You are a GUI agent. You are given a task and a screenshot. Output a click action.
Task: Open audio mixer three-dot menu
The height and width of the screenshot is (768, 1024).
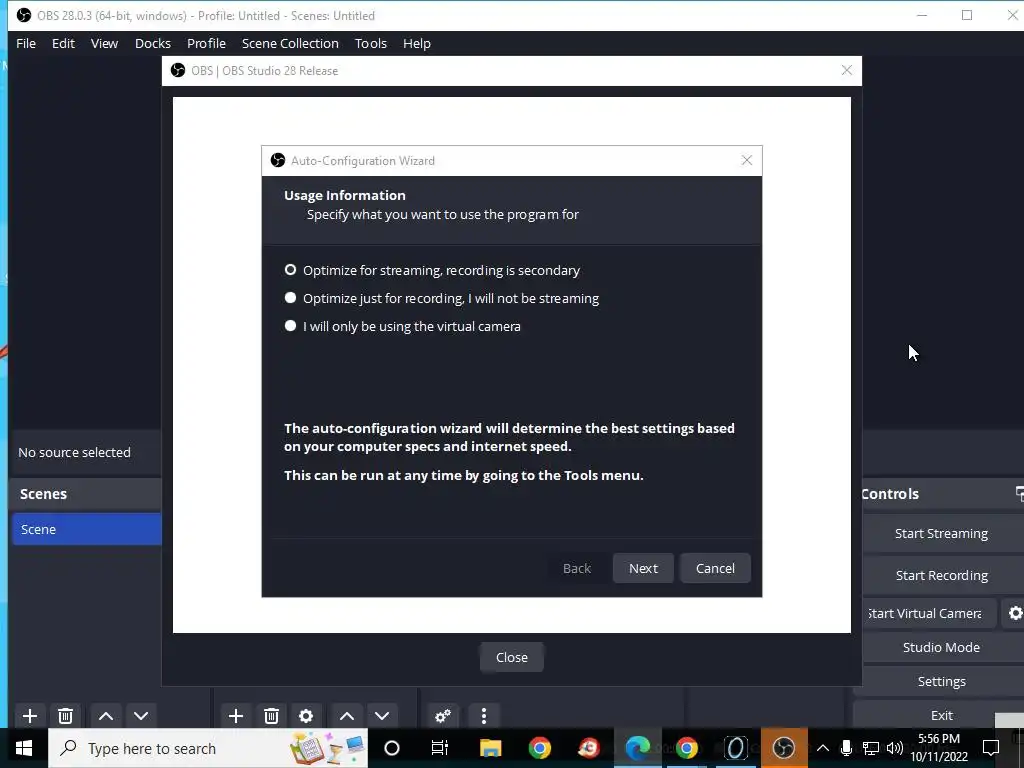click(483, 716)
